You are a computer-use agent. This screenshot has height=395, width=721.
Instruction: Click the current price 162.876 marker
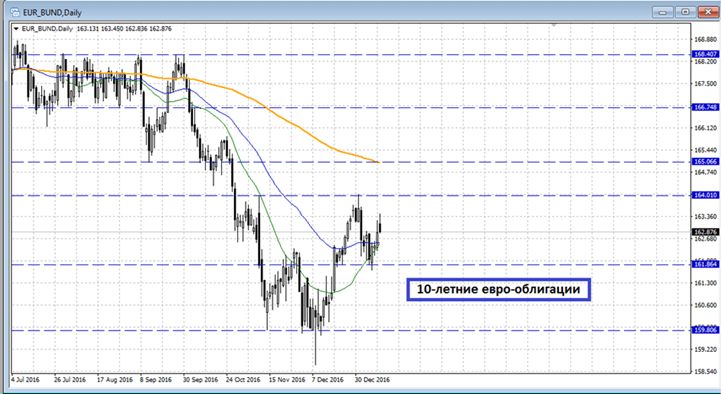705,232
